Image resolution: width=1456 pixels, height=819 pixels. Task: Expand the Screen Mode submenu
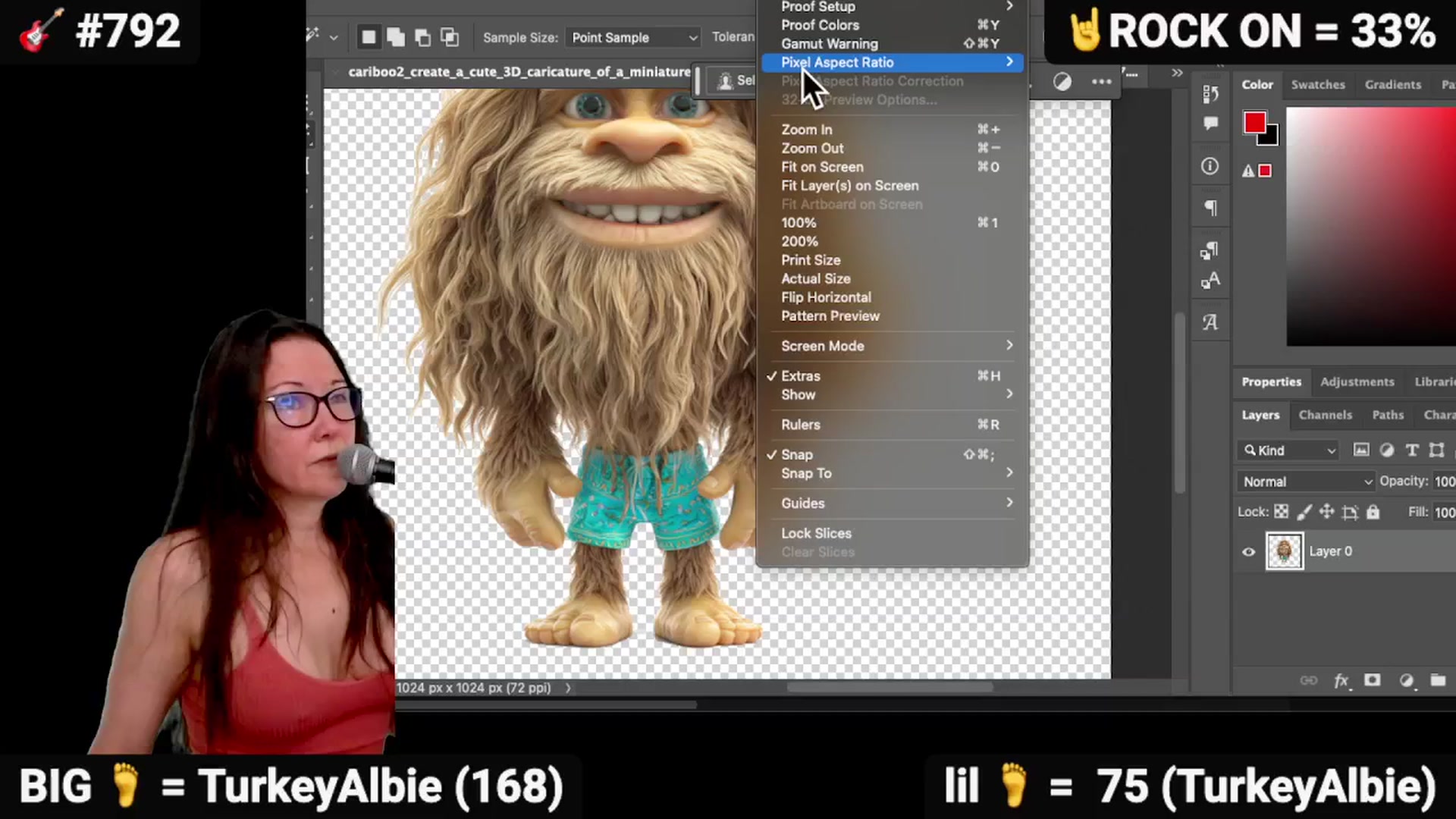tap(892, 346)
